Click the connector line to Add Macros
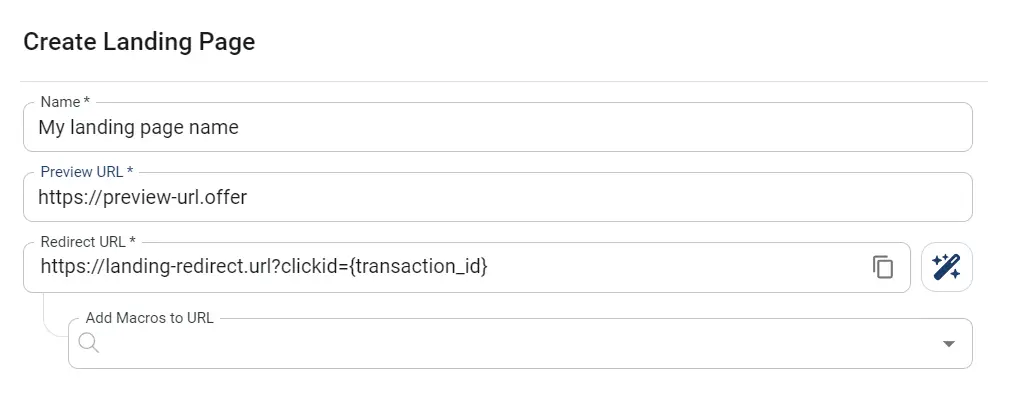The height and width of the screenshot is (403, 1010). (x=52, y=317)
